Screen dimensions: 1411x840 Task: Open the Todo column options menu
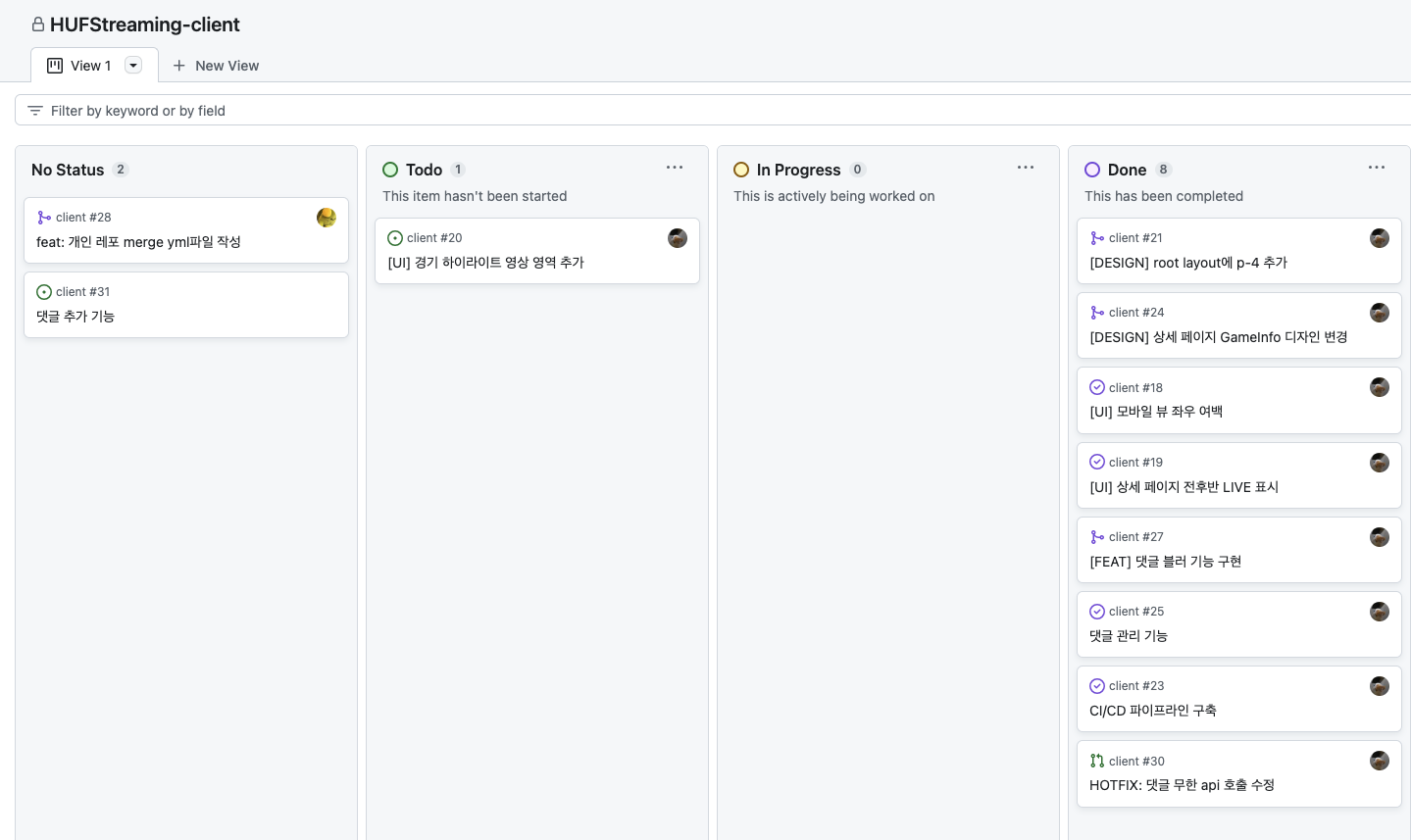(x=675, y=168)
